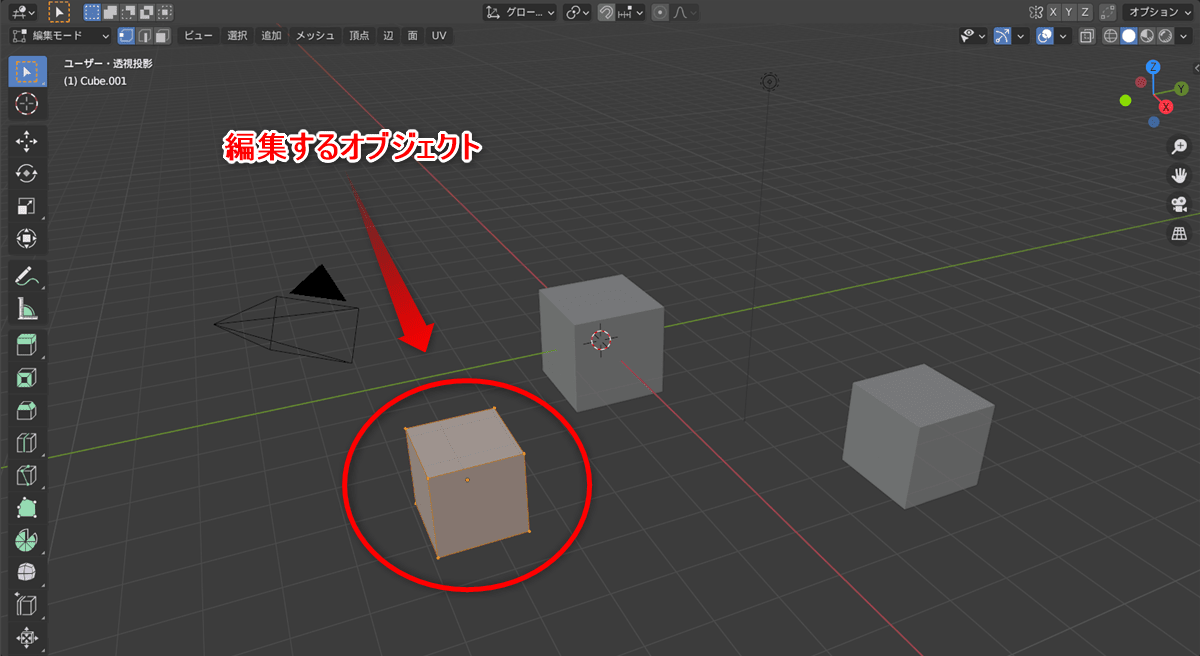
Task: Open the pivot point dropdown
Action: pyautogui.click(x=577, y=12)
